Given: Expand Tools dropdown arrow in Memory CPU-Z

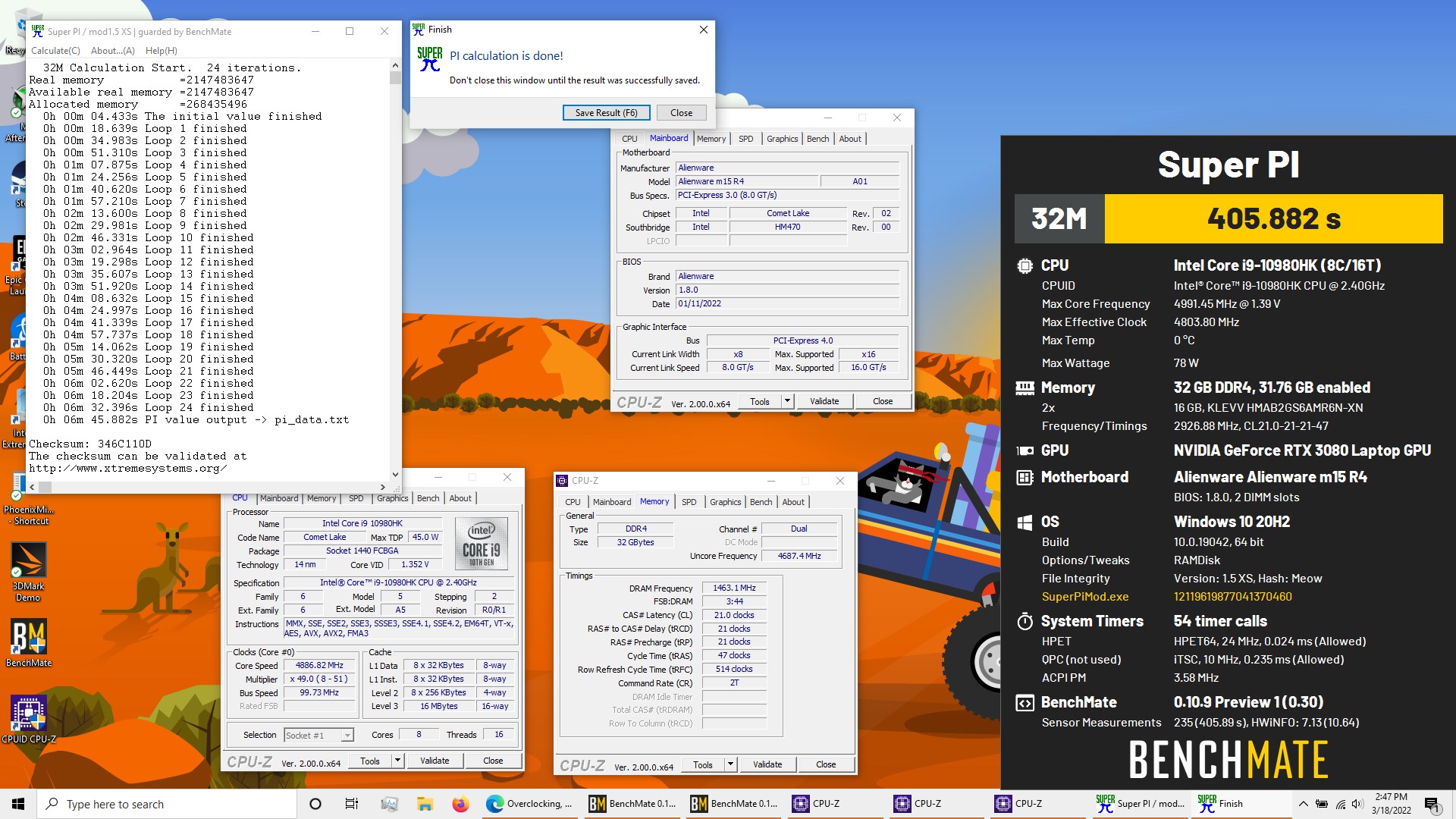Looking at the screenshot, I should pyautogui.click(x=730, y=764).
